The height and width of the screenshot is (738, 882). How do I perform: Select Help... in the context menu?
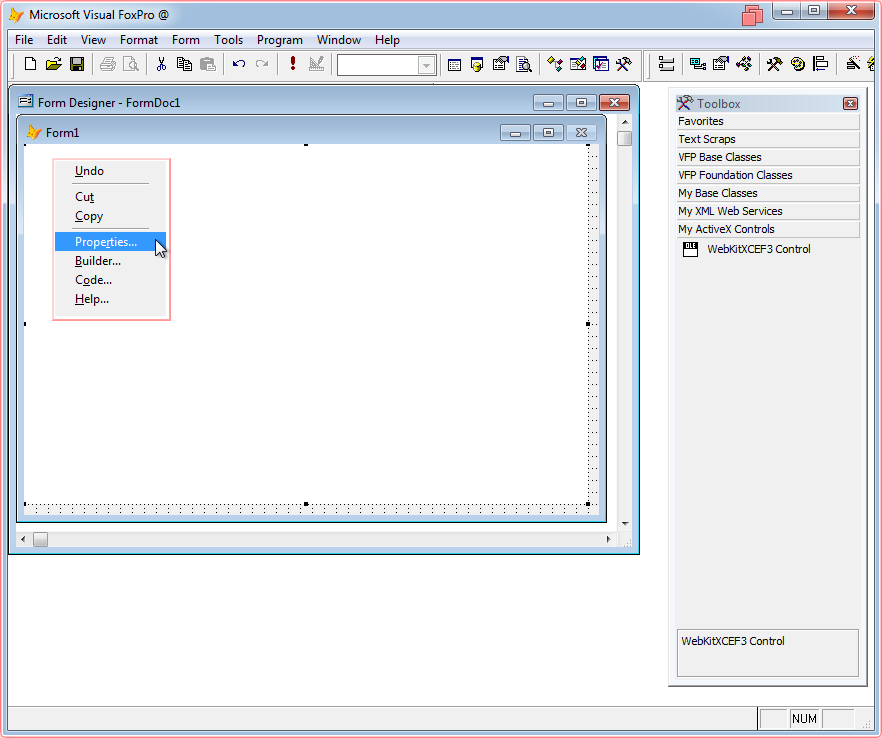110,299
